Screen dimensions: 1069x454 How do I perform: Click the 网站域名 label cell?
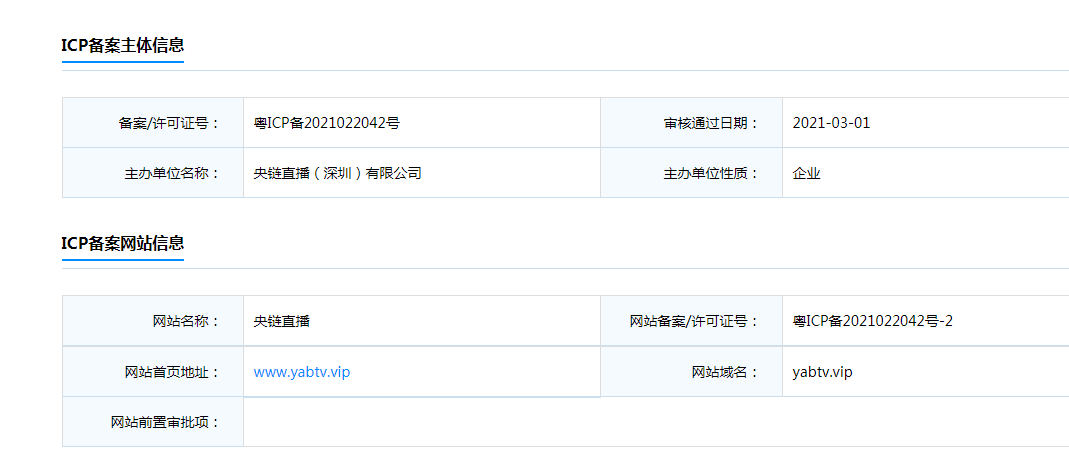tap(691, 372)
